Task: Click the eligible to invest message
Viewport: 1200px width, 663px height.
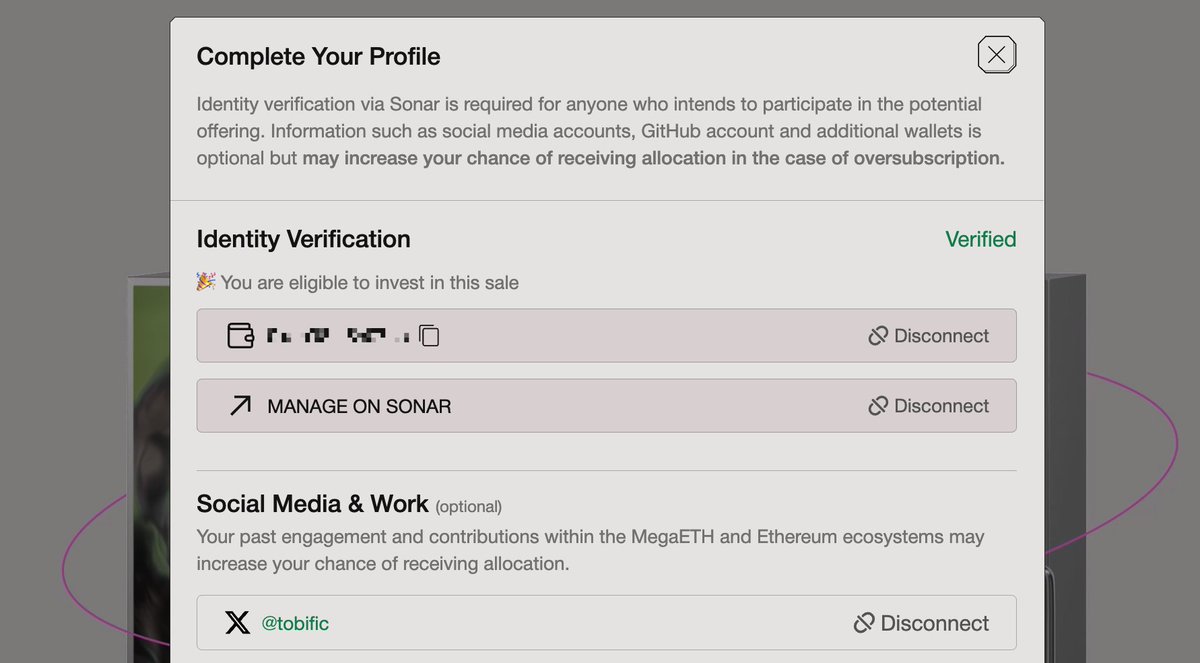Action: pos(357,283)
